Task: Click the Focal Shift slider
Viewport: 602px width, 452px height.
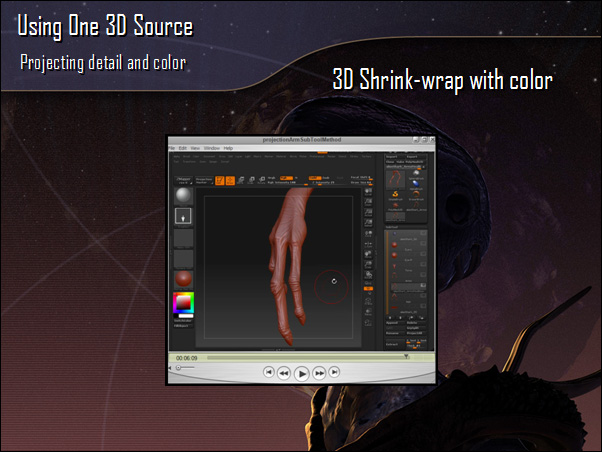Action: click(361, 177)
